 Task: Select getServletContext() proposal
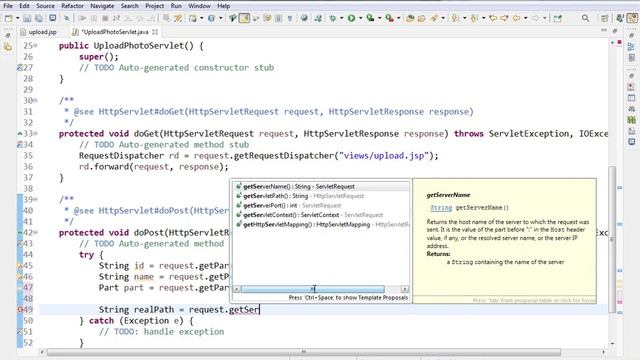[321, 215]
